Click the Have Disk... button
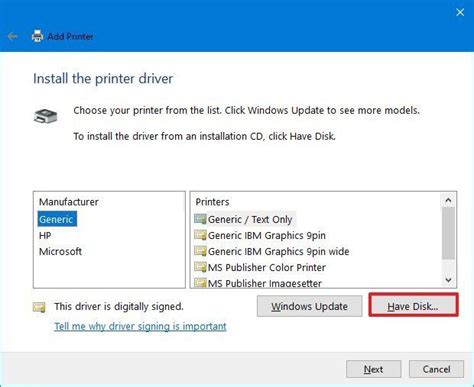Screen dimensions: 474x387 coord(413,305)
